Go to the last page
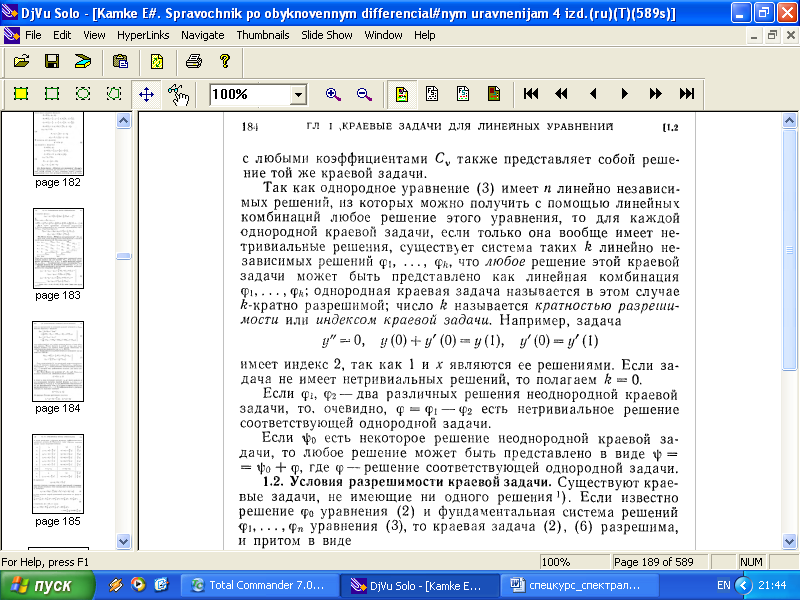 click(x=687, y=94)
